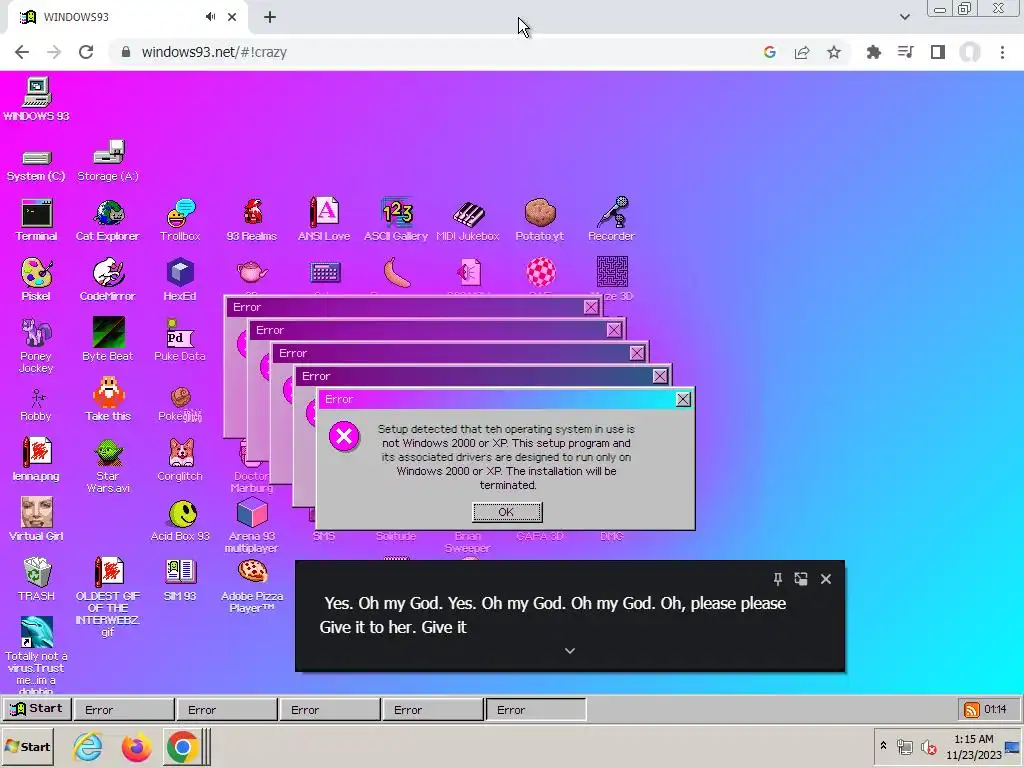Launch Firefox from host taskbar
The width and height of the screenshot is (1024, 768).
[x=136, y=746]
